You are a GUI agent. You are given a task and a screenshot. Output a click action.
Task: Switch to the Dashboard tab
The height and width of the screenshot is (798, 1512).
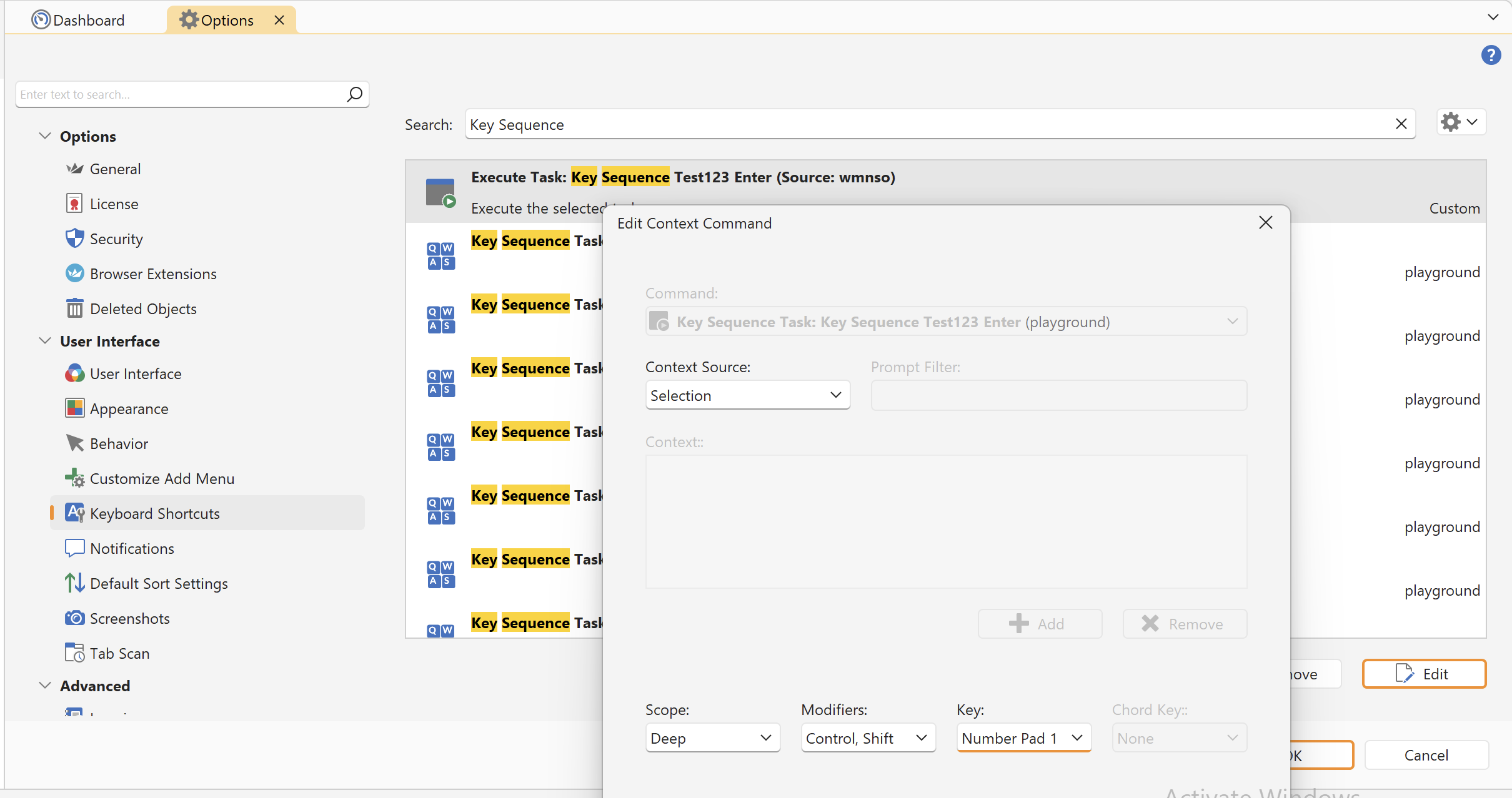tap(79, 20)
